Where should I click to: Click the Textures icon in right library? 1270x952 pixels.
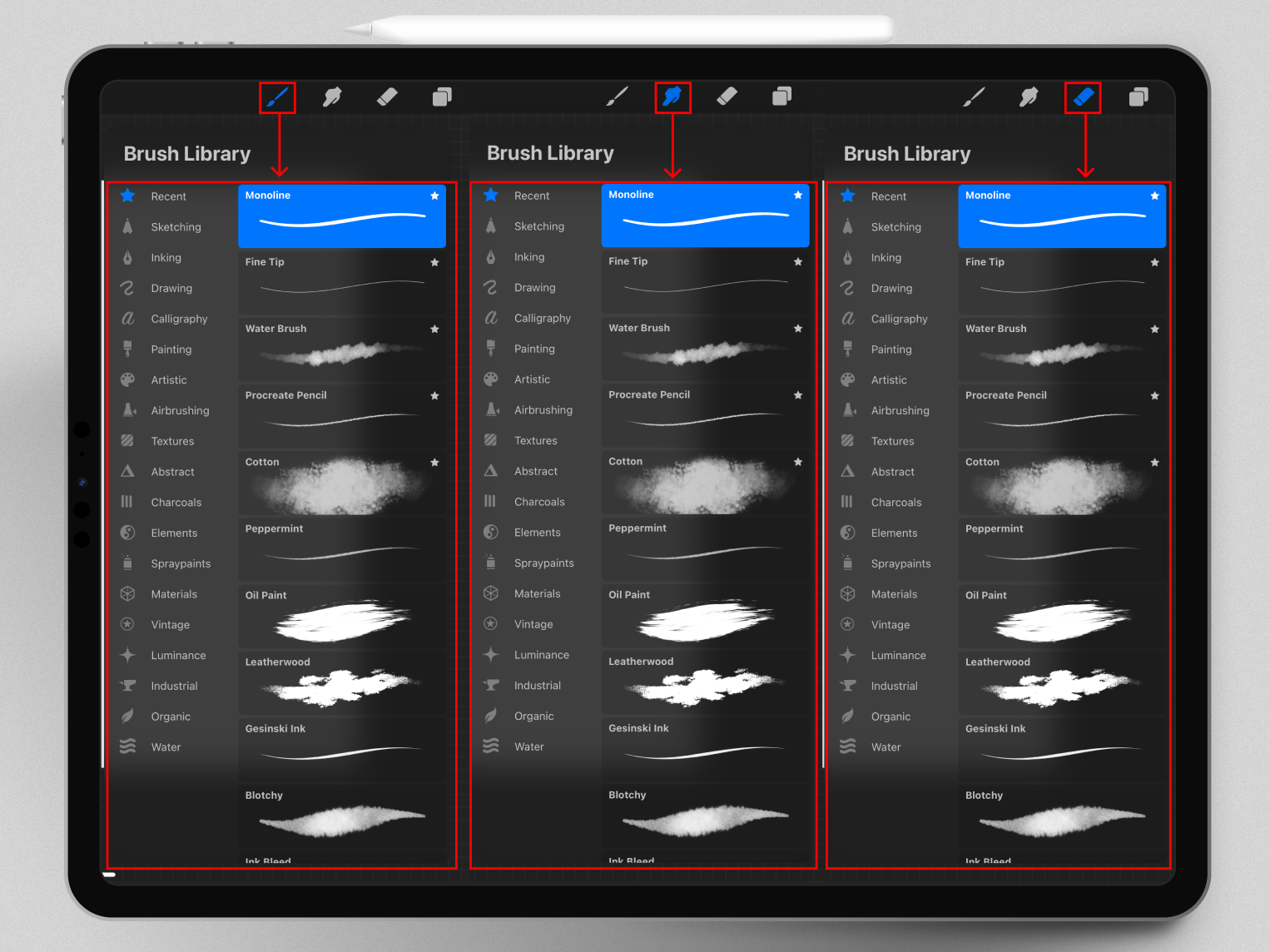click(x=847, y=440)
